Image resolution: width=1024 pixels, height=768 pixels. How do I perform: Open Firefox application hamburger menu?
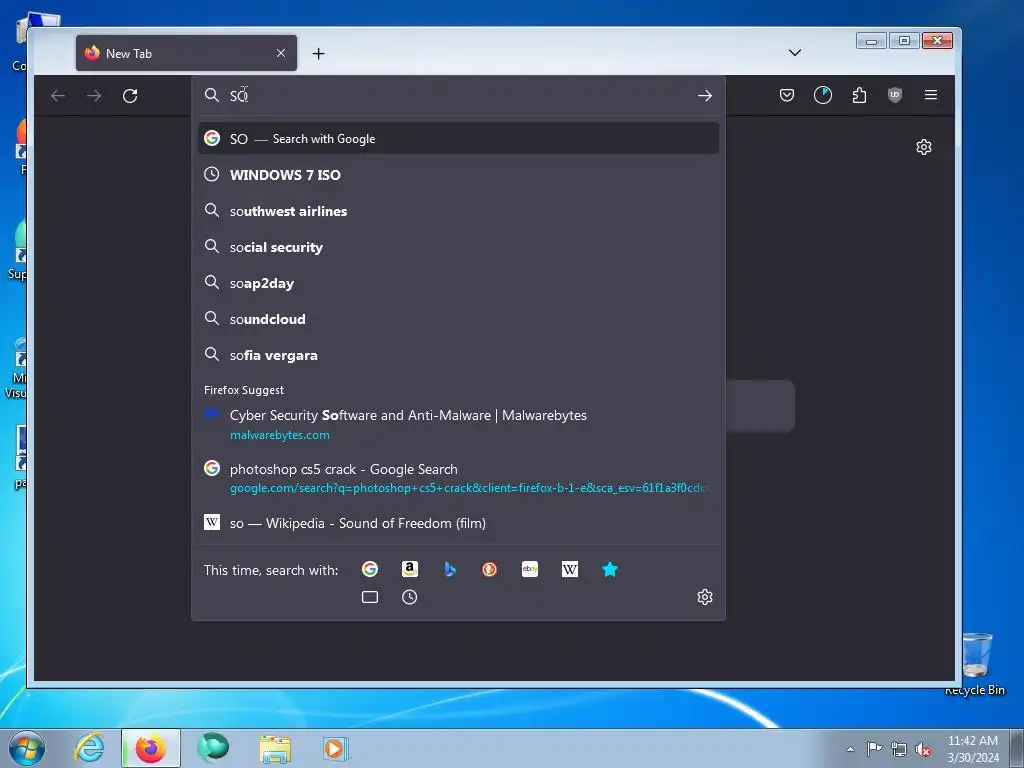[x=931, y=95]
